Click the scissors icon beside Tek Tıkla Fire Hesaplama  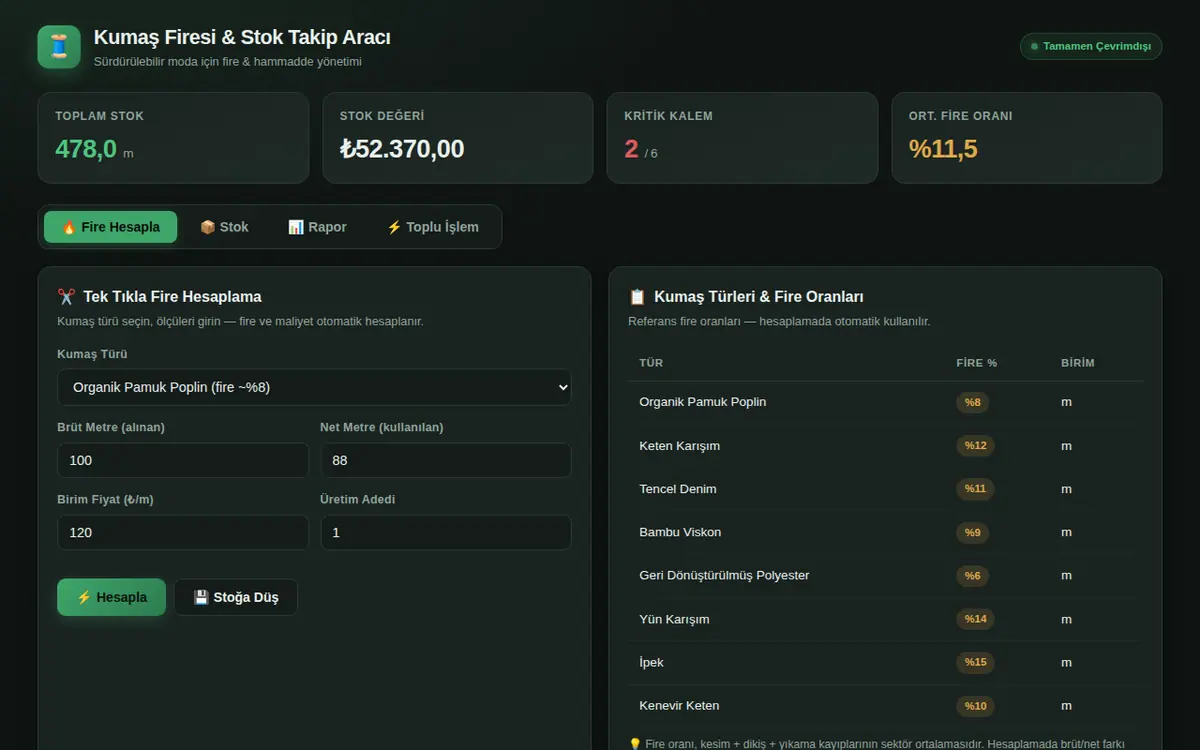(x=67, y=297)
